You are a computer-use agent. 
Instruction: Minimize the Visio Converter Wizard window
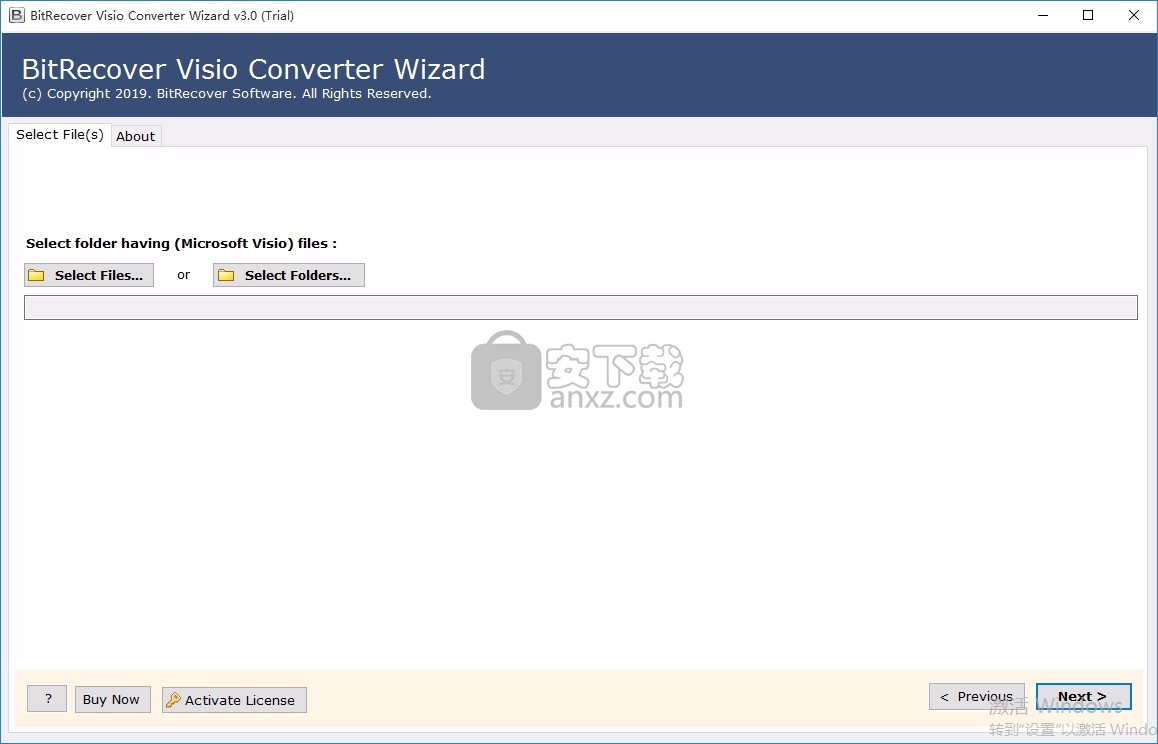pos(1043,16)
